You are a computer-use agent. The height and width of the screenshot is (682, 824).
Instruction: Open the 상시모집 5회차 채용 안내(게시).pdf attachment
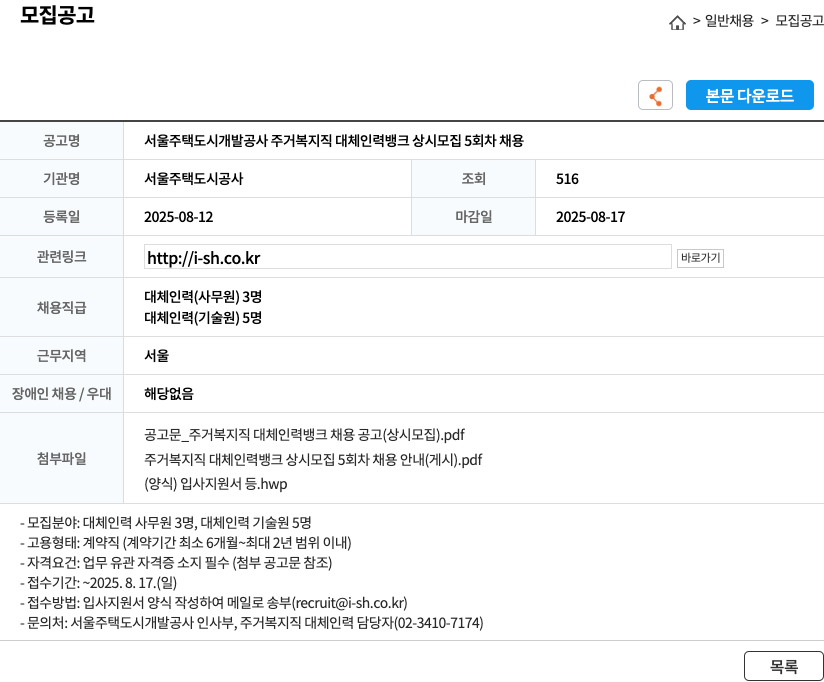point(313,460)
